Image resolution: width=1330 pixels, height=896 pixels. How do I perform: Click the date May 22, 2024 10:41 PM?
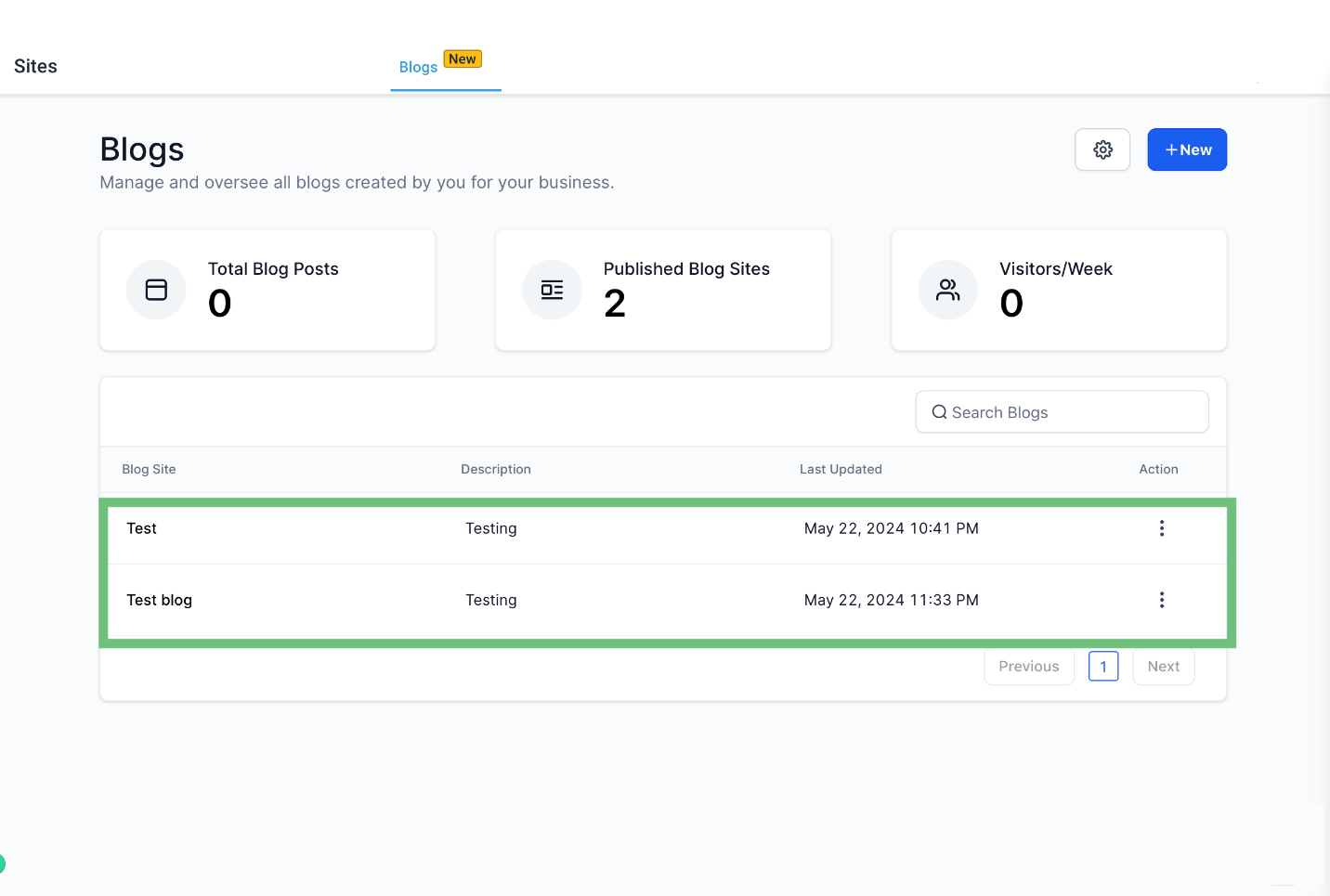coord(892,528)
